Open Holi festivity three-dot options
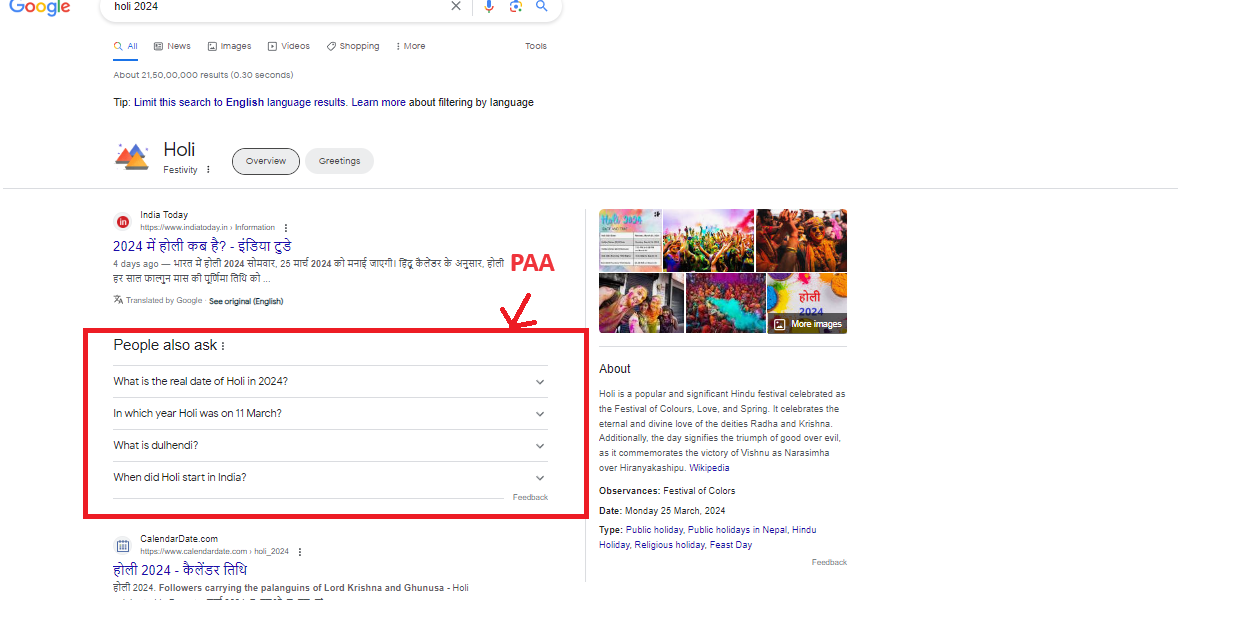This screenshot has width=1237, height=623. [208, 170]
